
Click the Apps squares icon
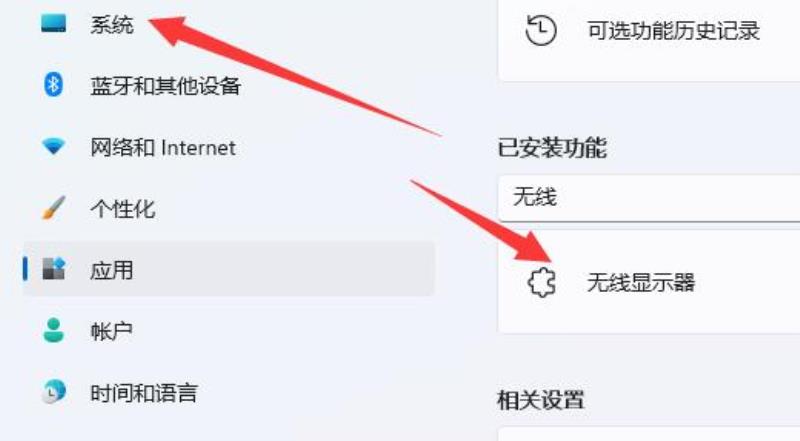click(x=54, y=269)
